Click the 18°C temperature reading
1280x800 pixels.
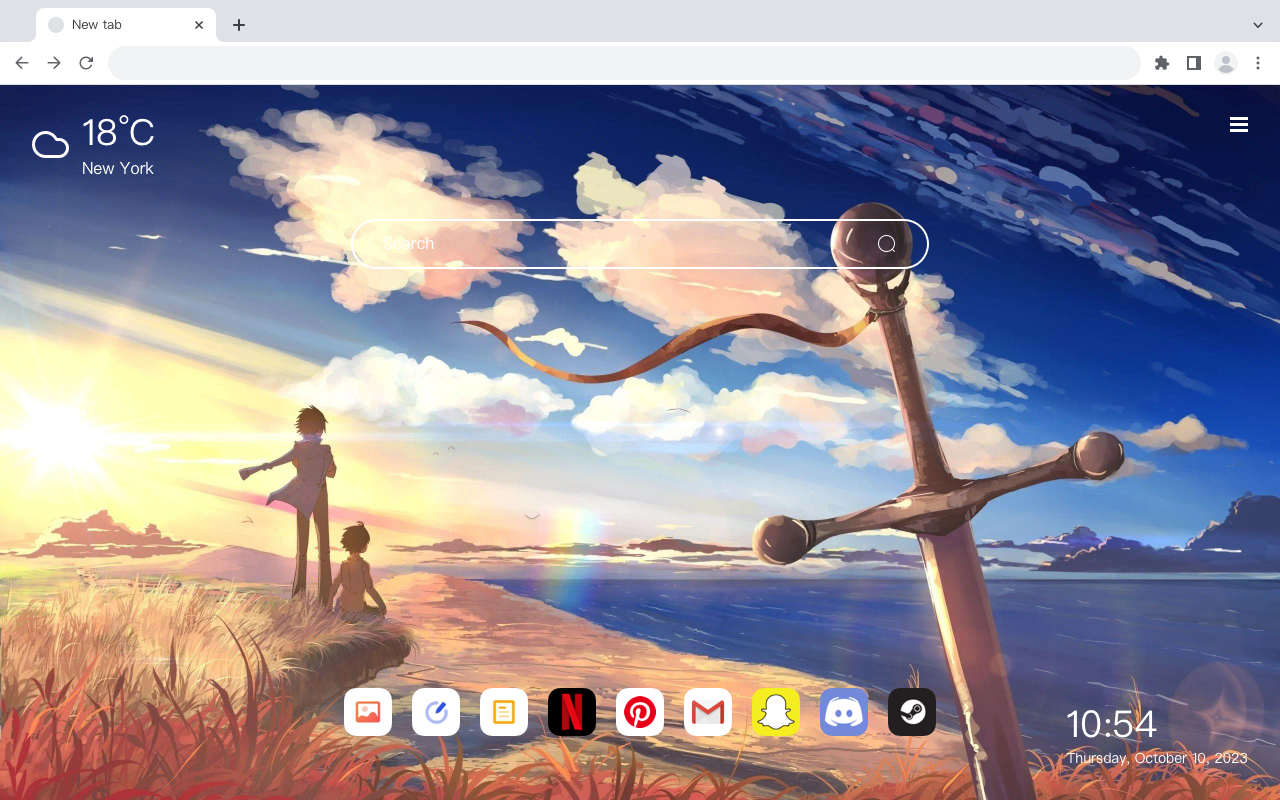coord(118,133)
